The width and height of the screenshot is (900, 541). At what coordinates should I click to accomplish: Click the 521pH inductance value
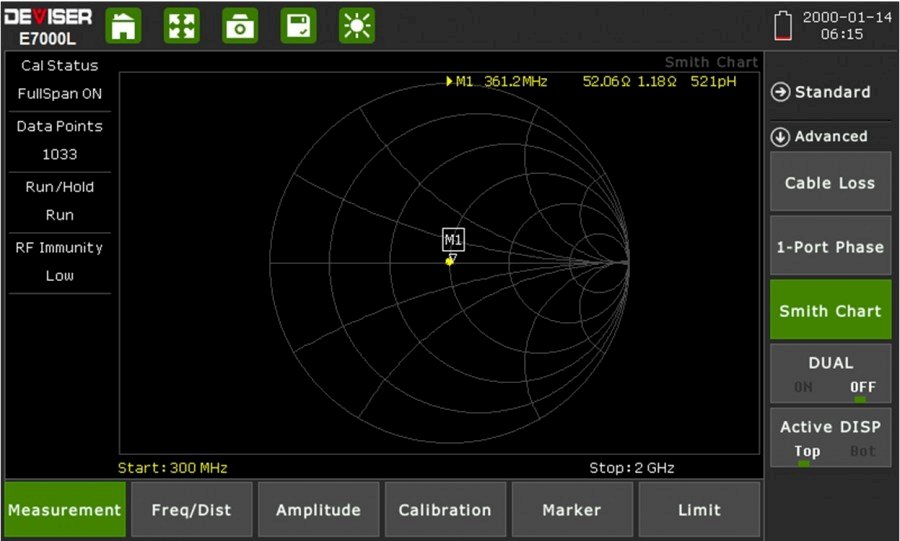point(713,81)
